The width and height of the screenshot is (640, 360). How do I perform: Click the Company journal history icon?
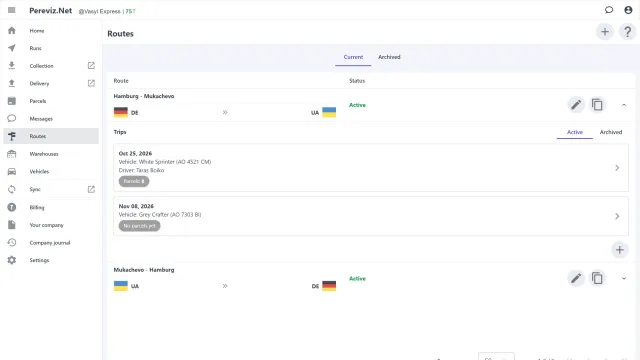click(12, 242)
